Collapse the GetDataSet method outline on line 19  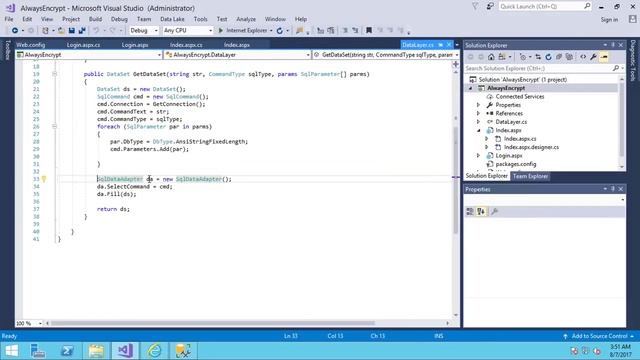(x=54, y=74)
